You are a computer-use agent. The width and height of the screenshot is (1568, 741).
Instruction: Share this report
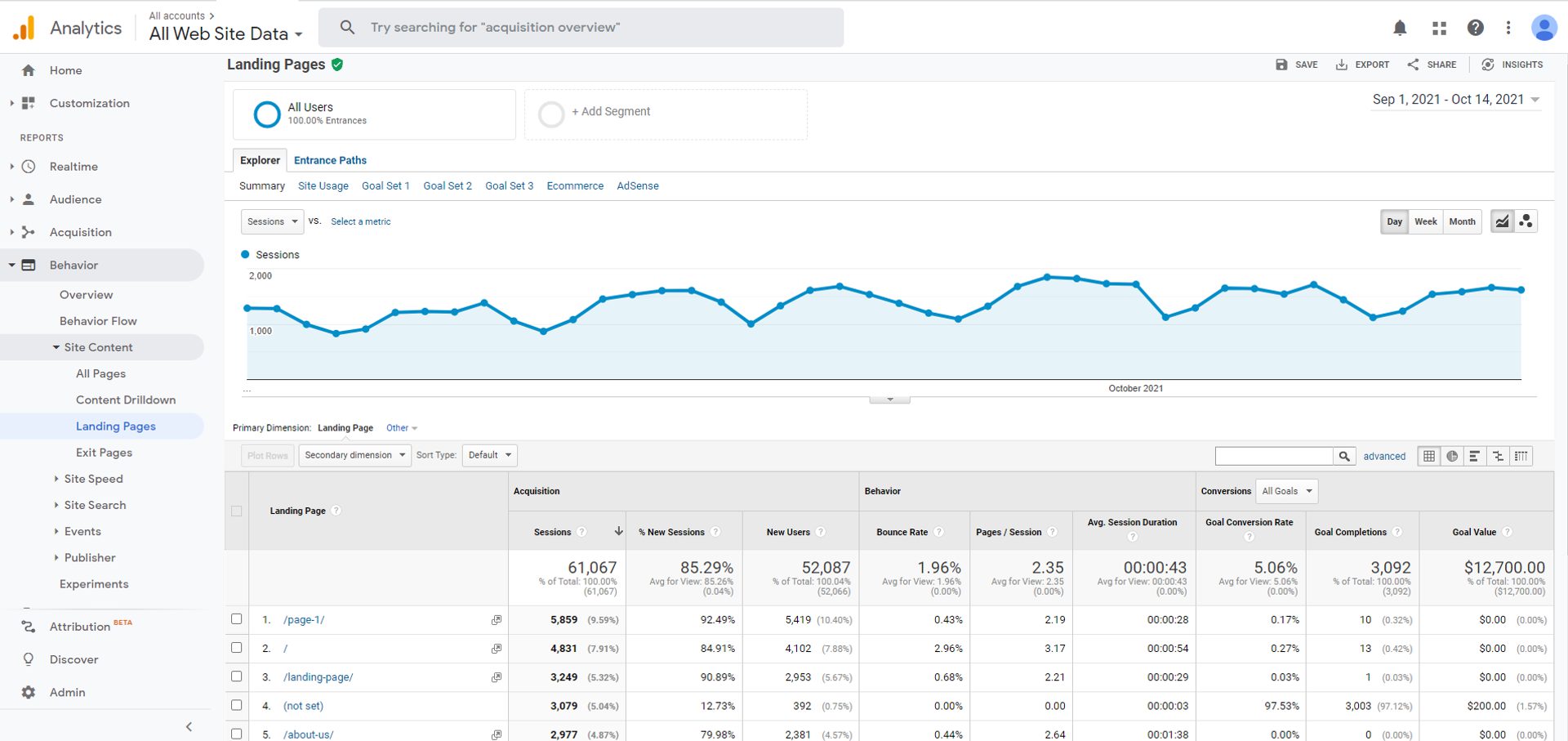click(x=1431, y=65)
